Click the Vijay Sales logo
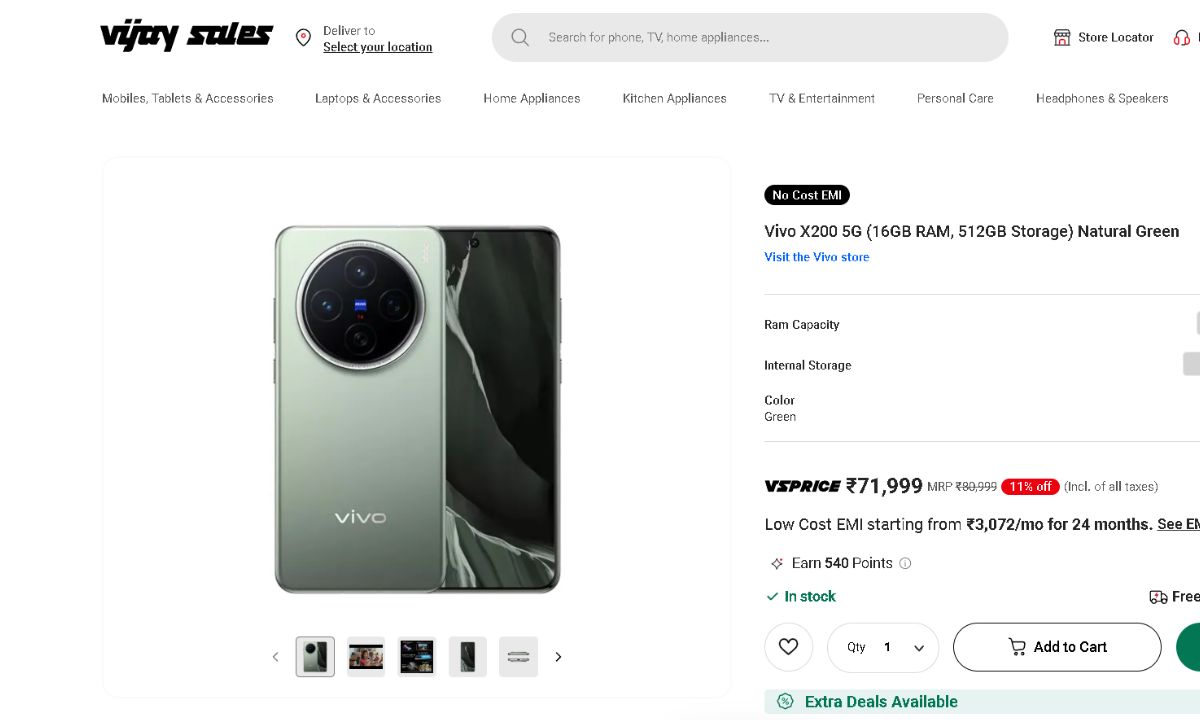 click(186, 36)
